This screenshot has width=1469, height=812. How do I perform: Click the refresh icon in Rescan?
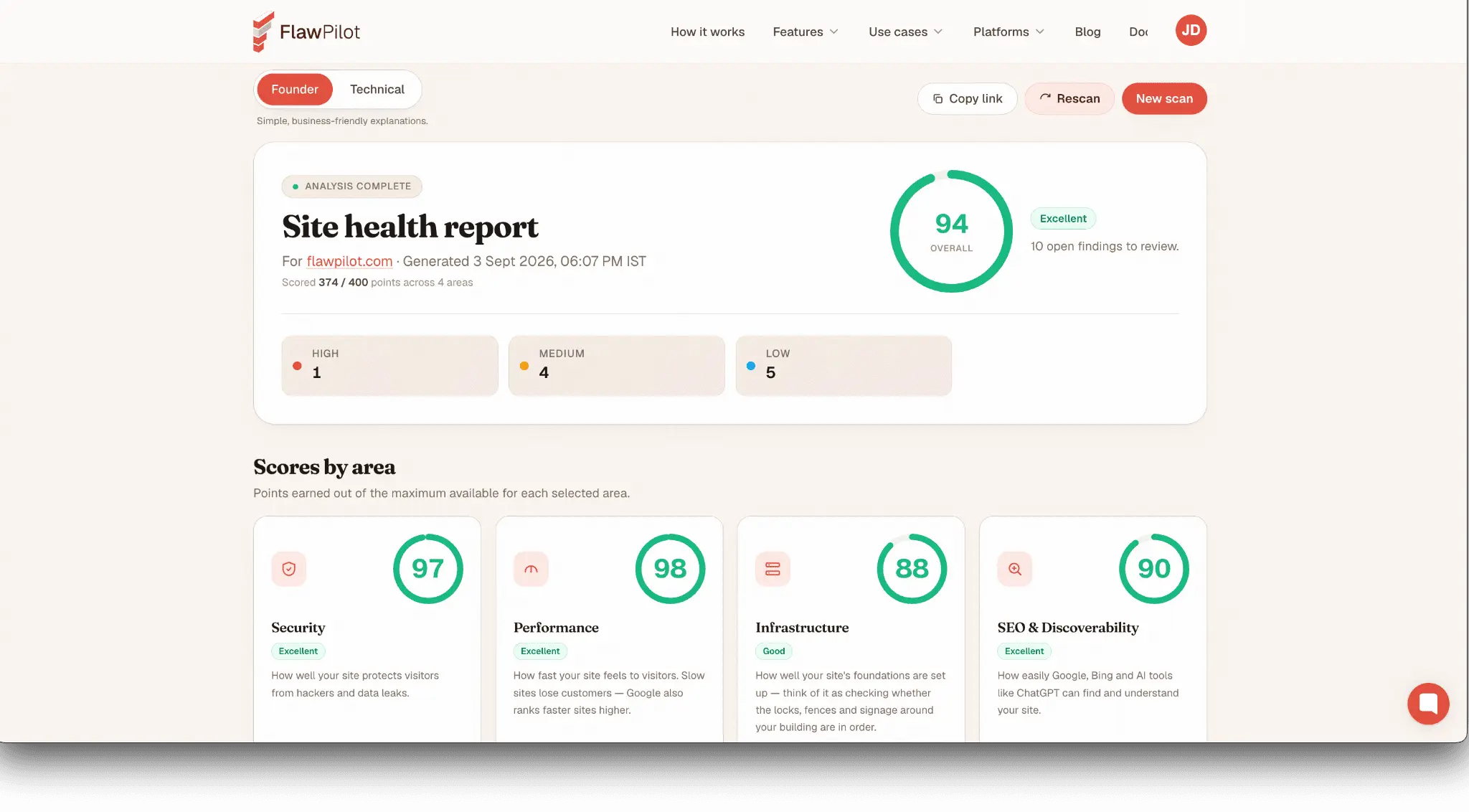[1045, 98]
